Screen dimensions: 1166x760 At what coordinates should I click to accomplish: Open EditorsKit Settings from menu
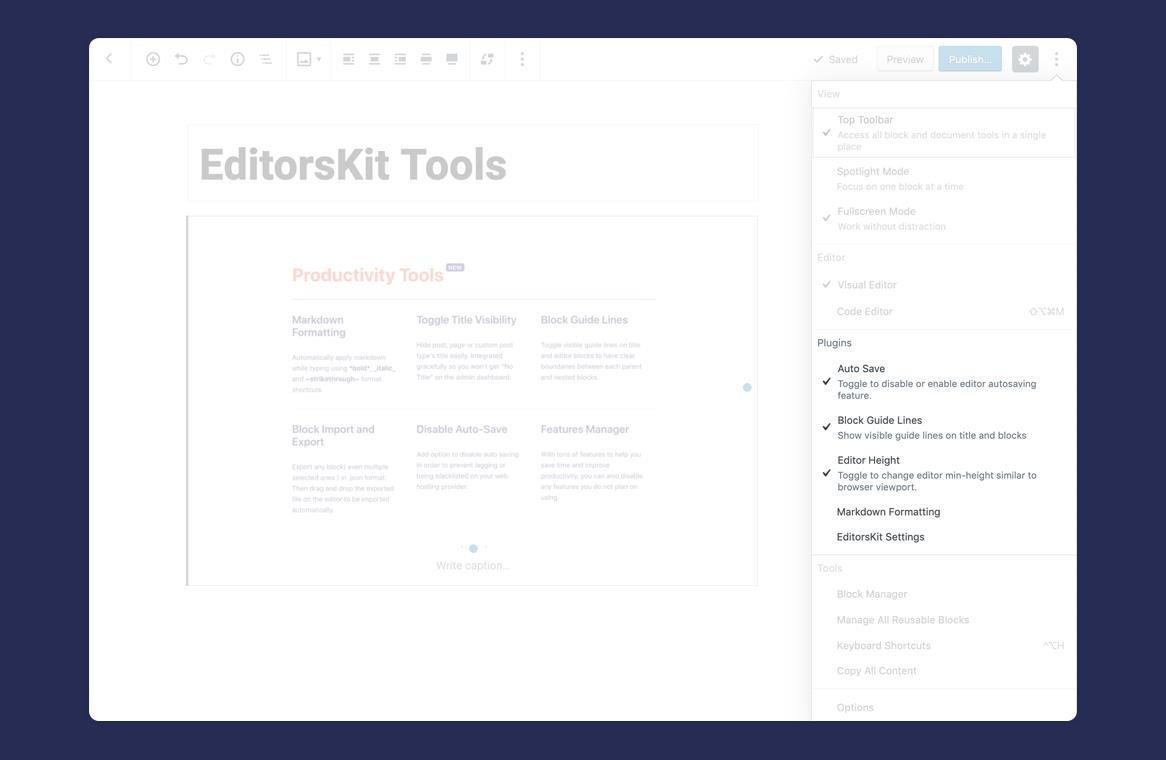point(880,537)
